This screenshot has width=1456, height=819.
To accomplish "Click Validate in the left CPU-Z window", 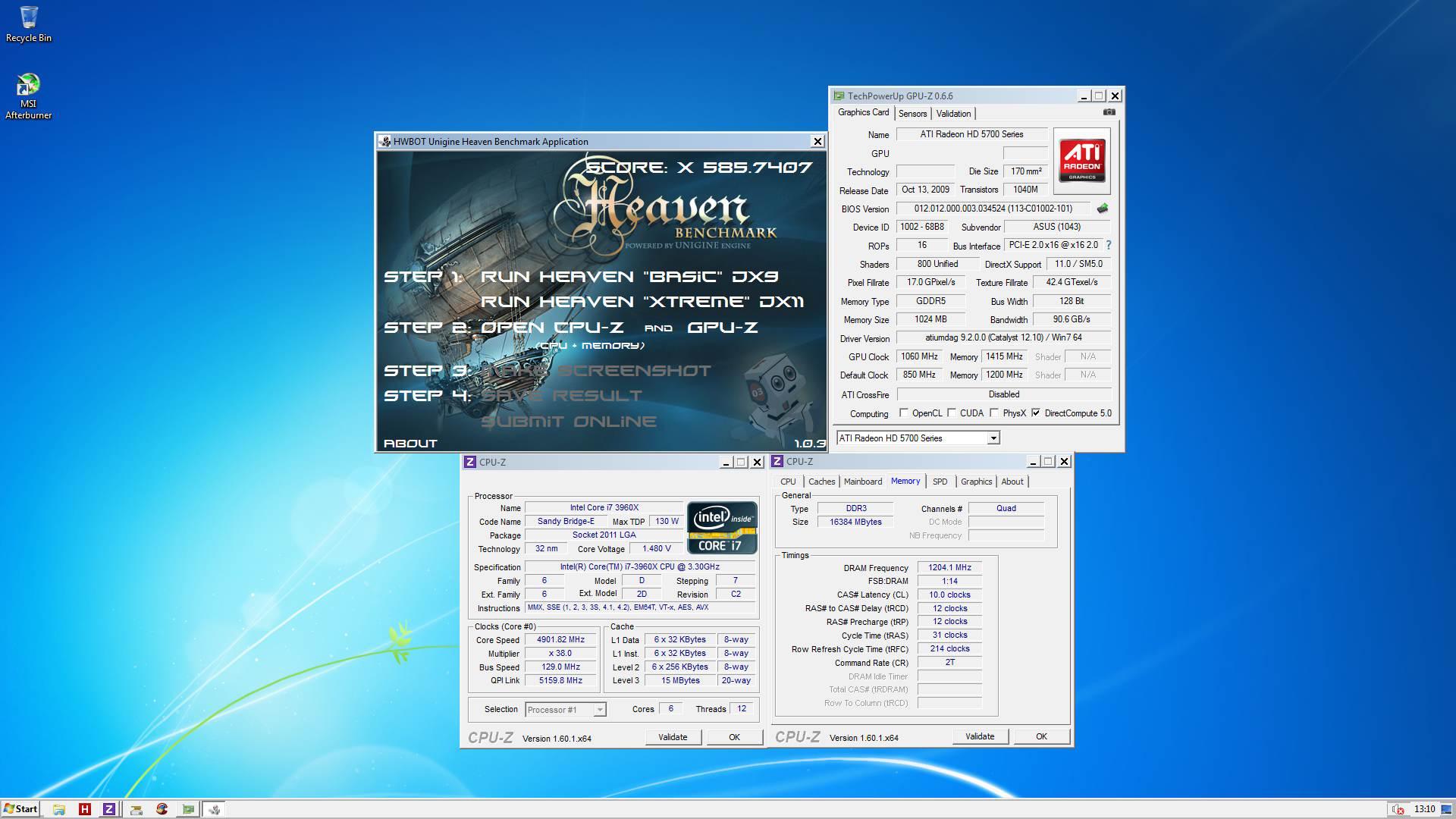I will click(673, 737).
